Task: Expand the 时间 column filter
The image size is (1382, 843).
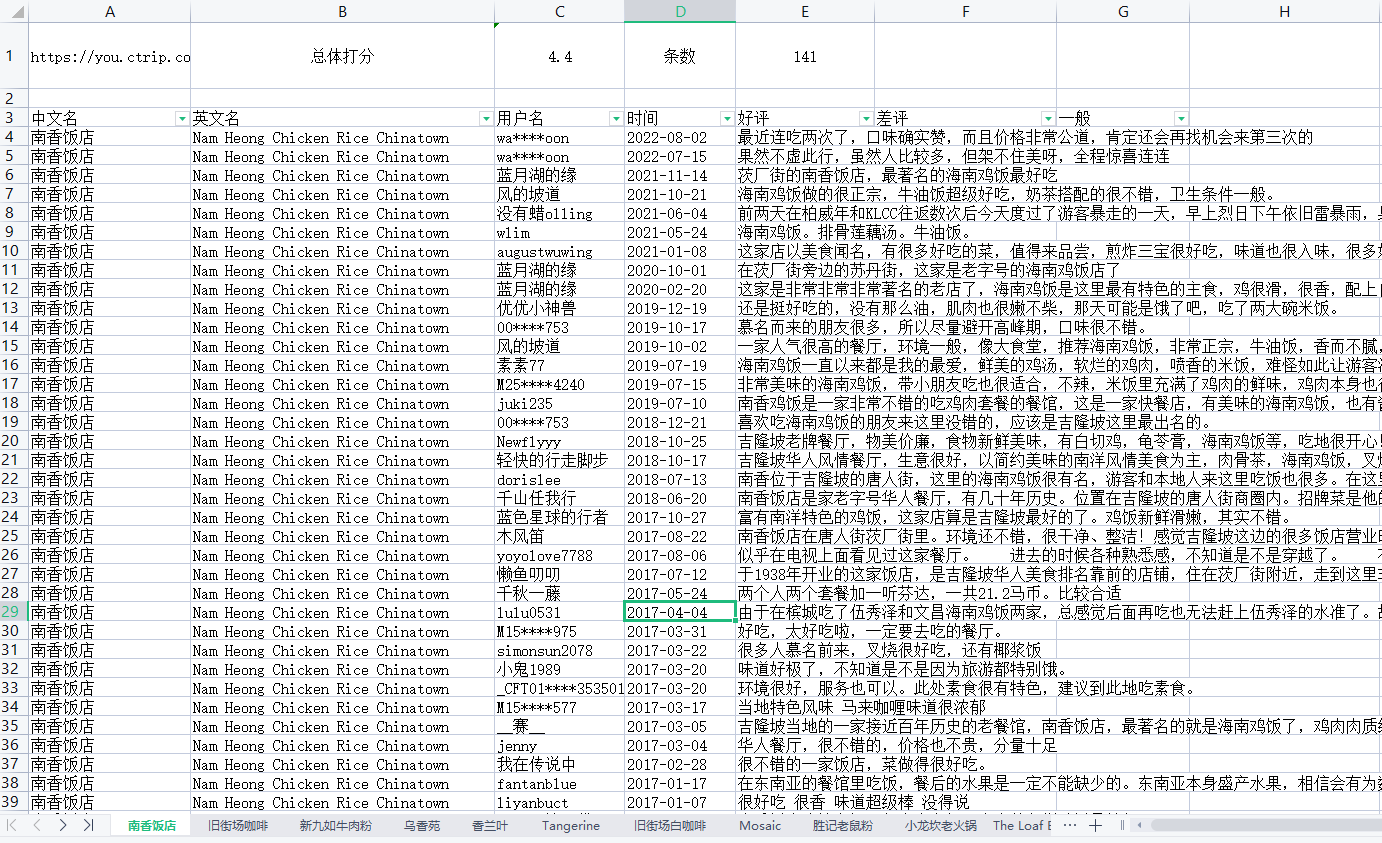Action: click(727, 118)
